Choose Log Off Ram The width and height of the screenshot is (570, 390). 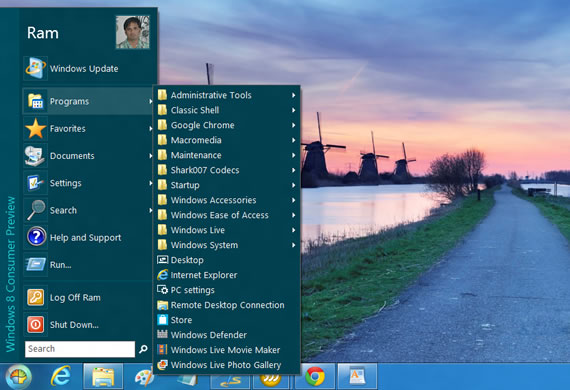88,297
